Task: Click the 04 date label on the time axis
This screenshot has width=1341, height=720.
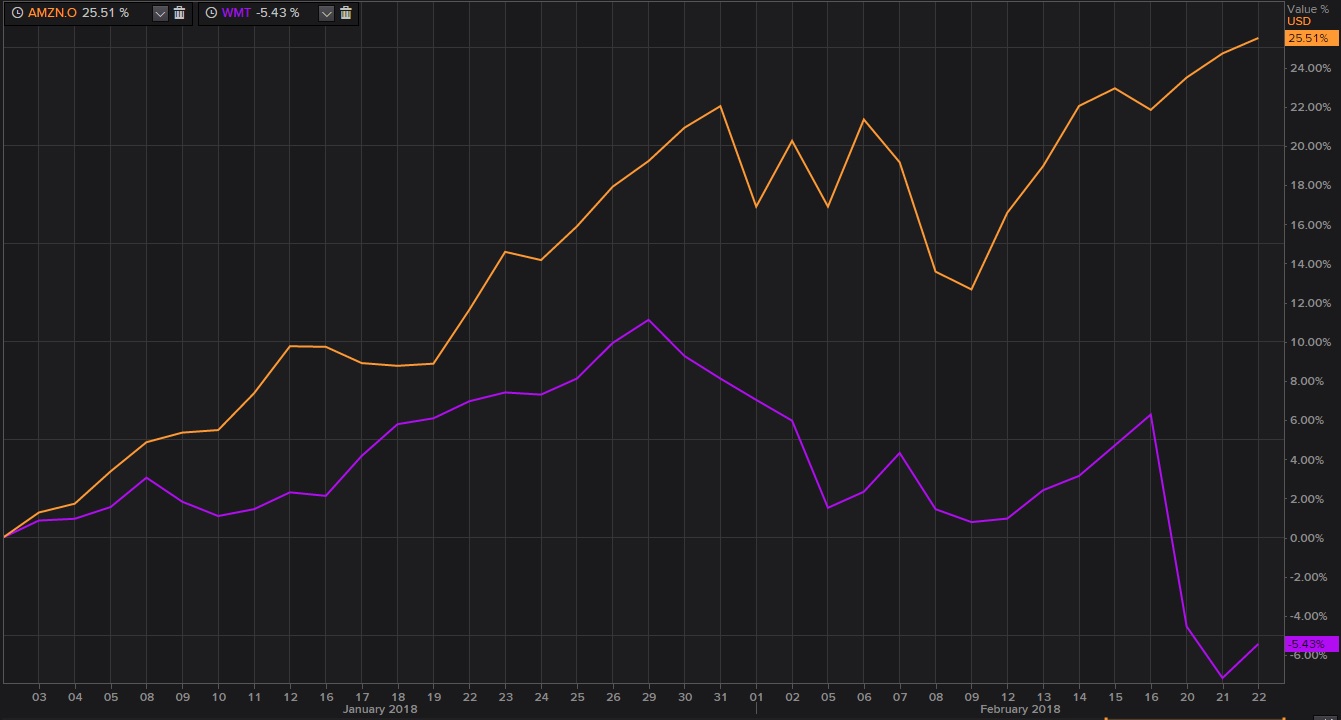Action: [76, 696]
